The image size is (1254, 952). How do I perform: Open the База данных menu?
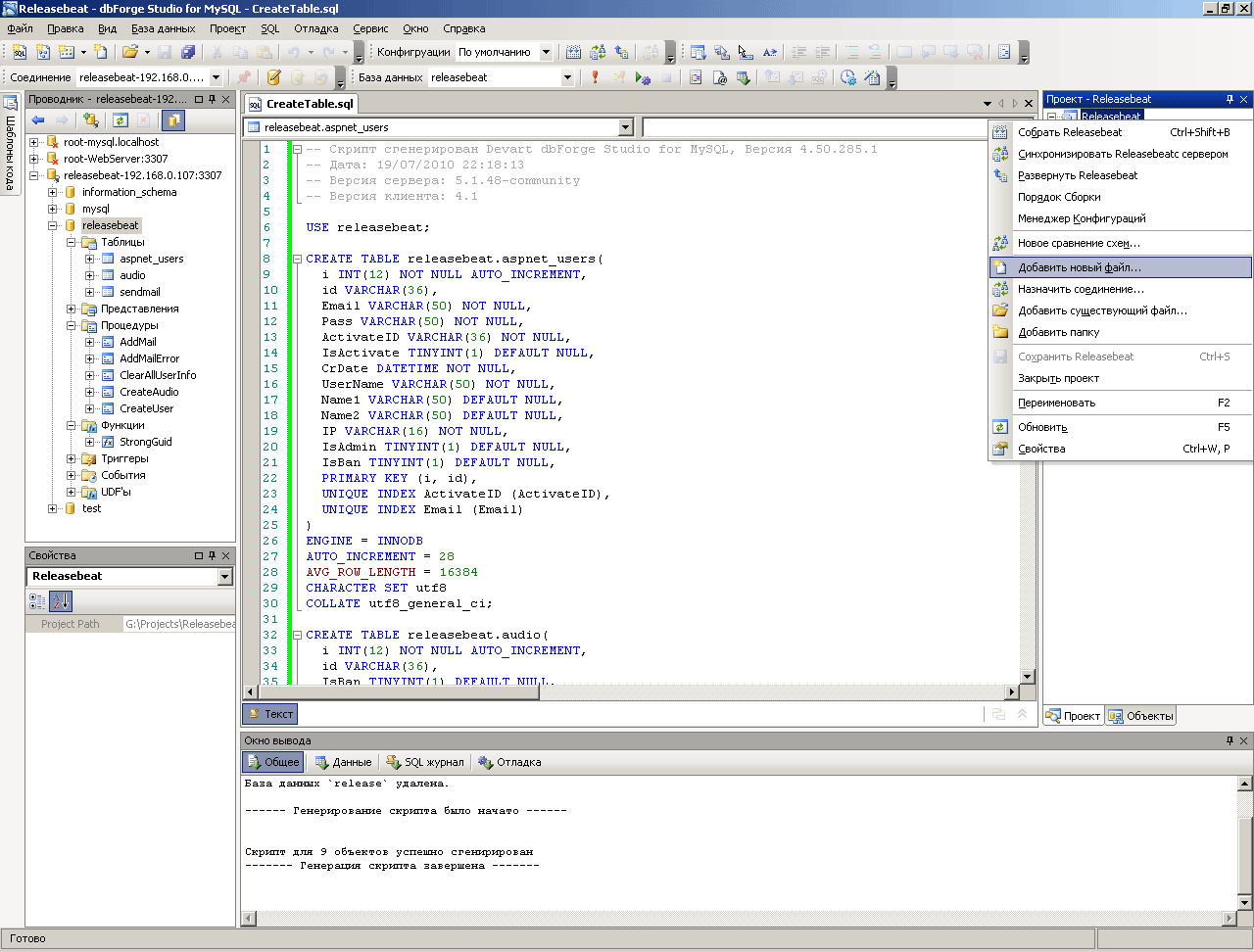tap(164, 28)
